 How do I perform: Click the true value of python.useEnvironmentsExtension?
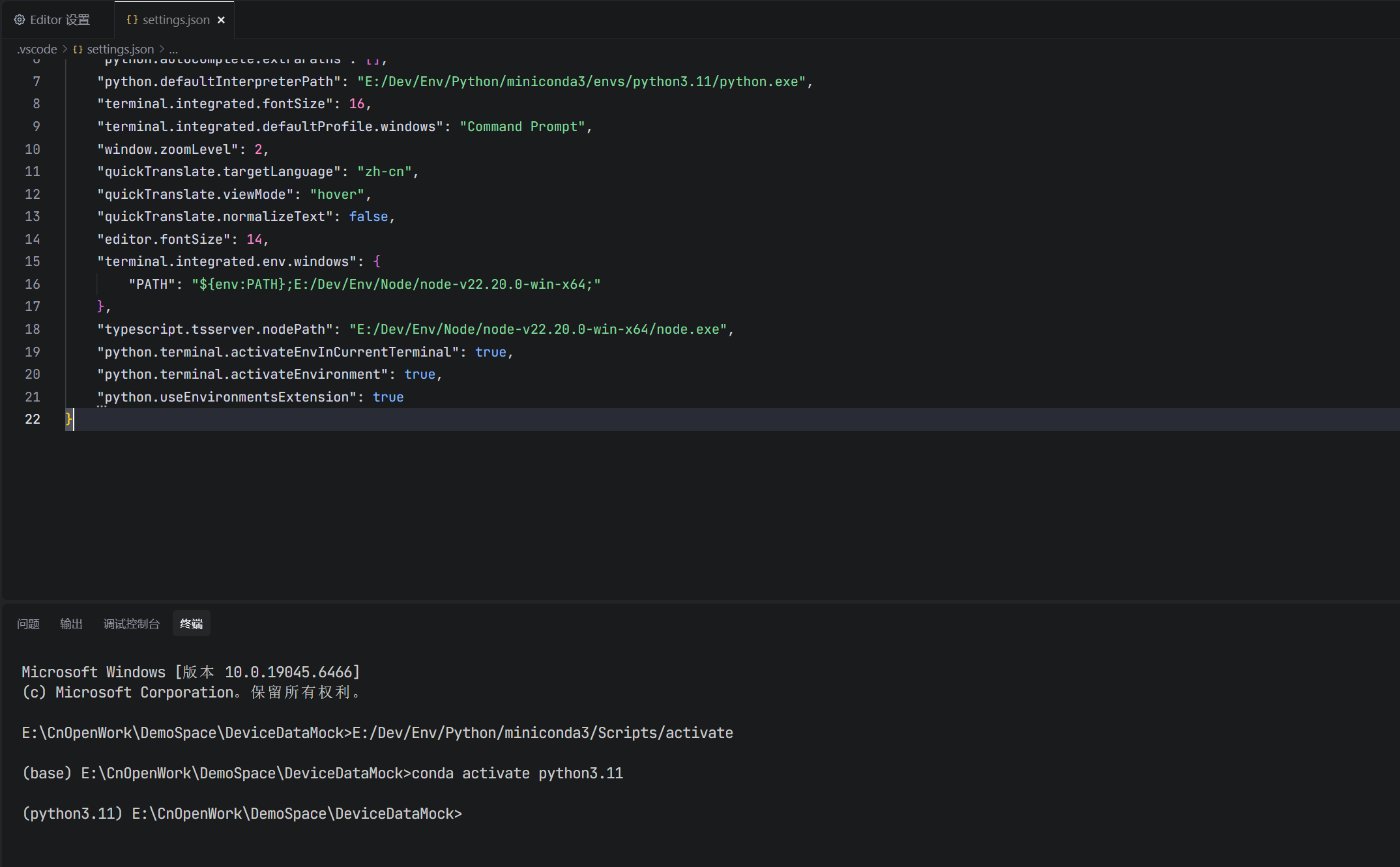tap(388, 397)
